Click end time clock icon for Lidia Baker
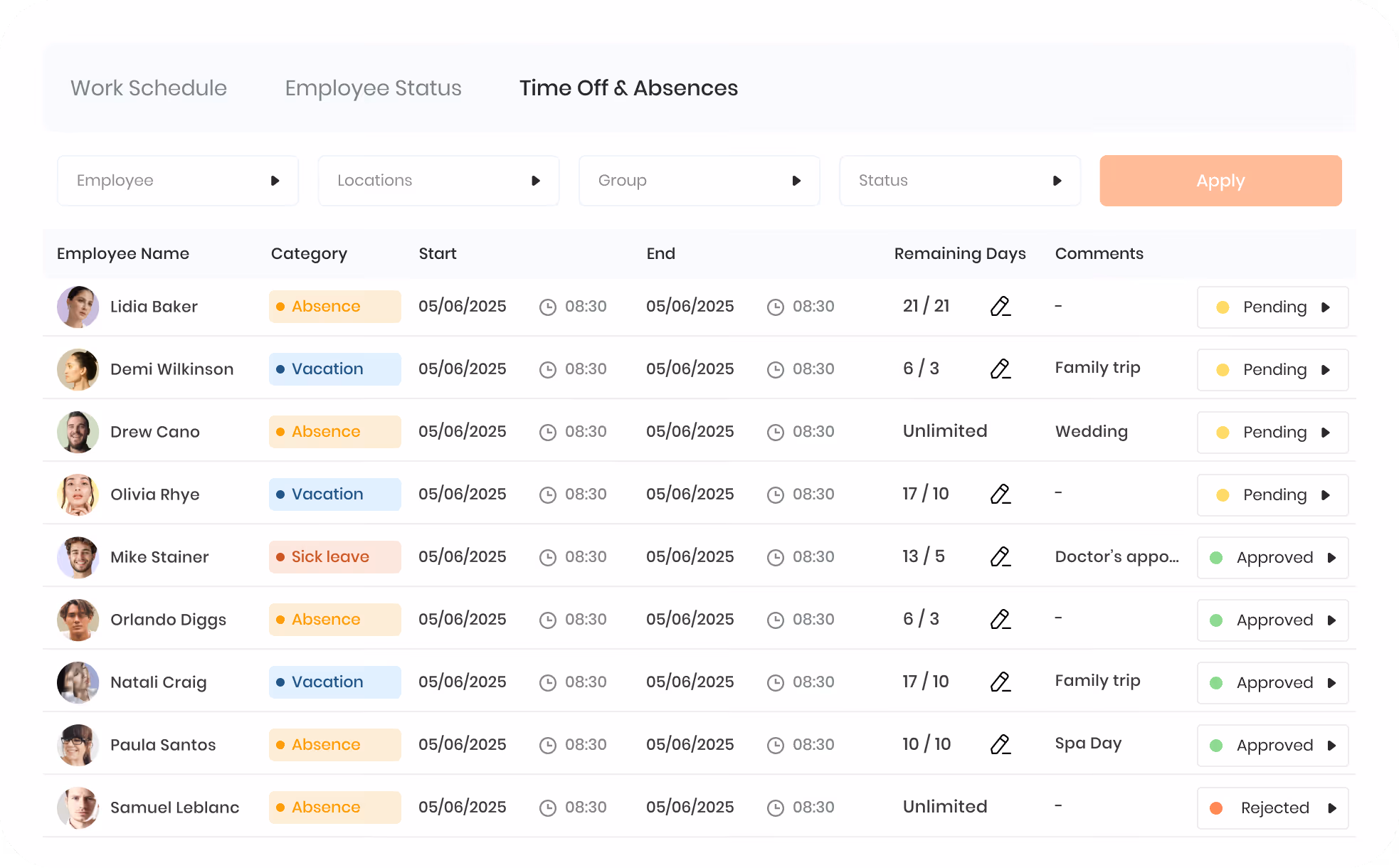The height and width of the screenshot is (868, 1399). click(776, 307)
